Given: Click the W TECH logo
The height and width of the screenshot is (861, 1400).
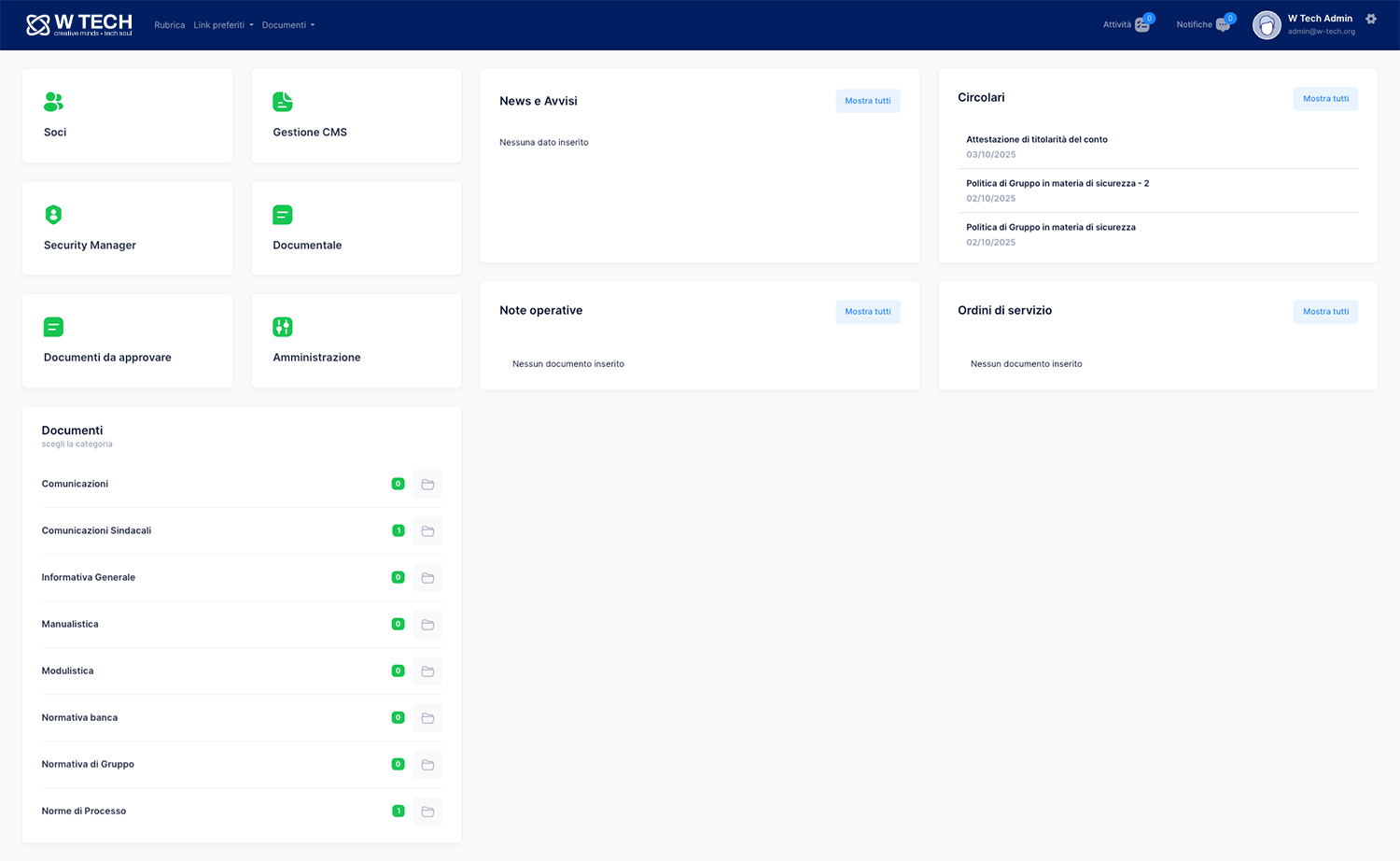Looking at the screenshot, I should (79, 24).
